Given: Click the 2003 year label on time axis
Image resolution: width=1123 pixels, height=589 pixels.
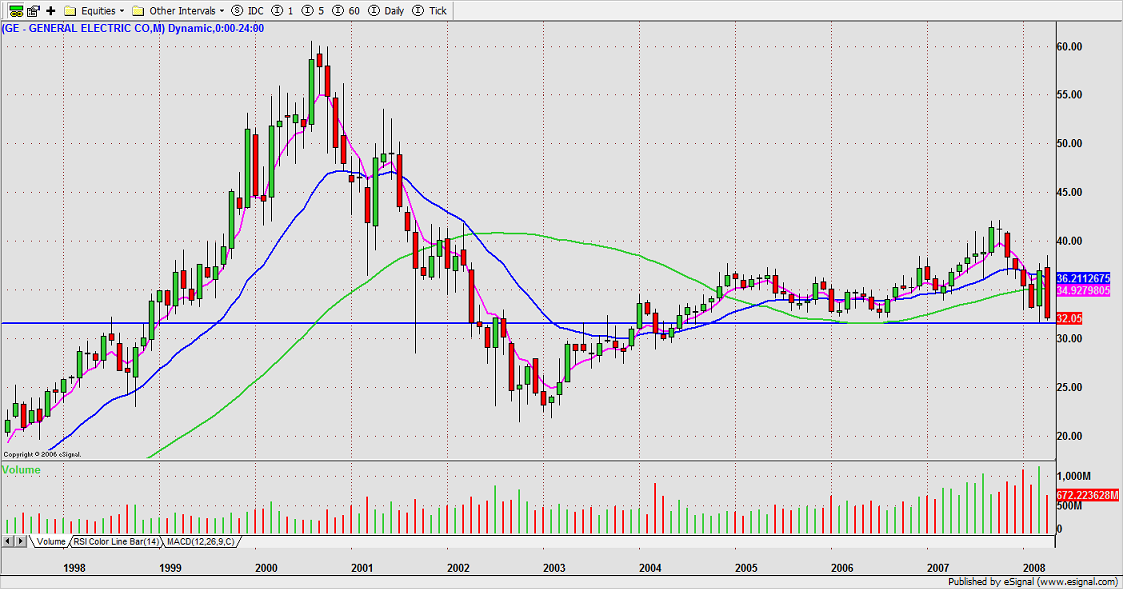Looking at the screenshot, I should (x=554, y=568).
